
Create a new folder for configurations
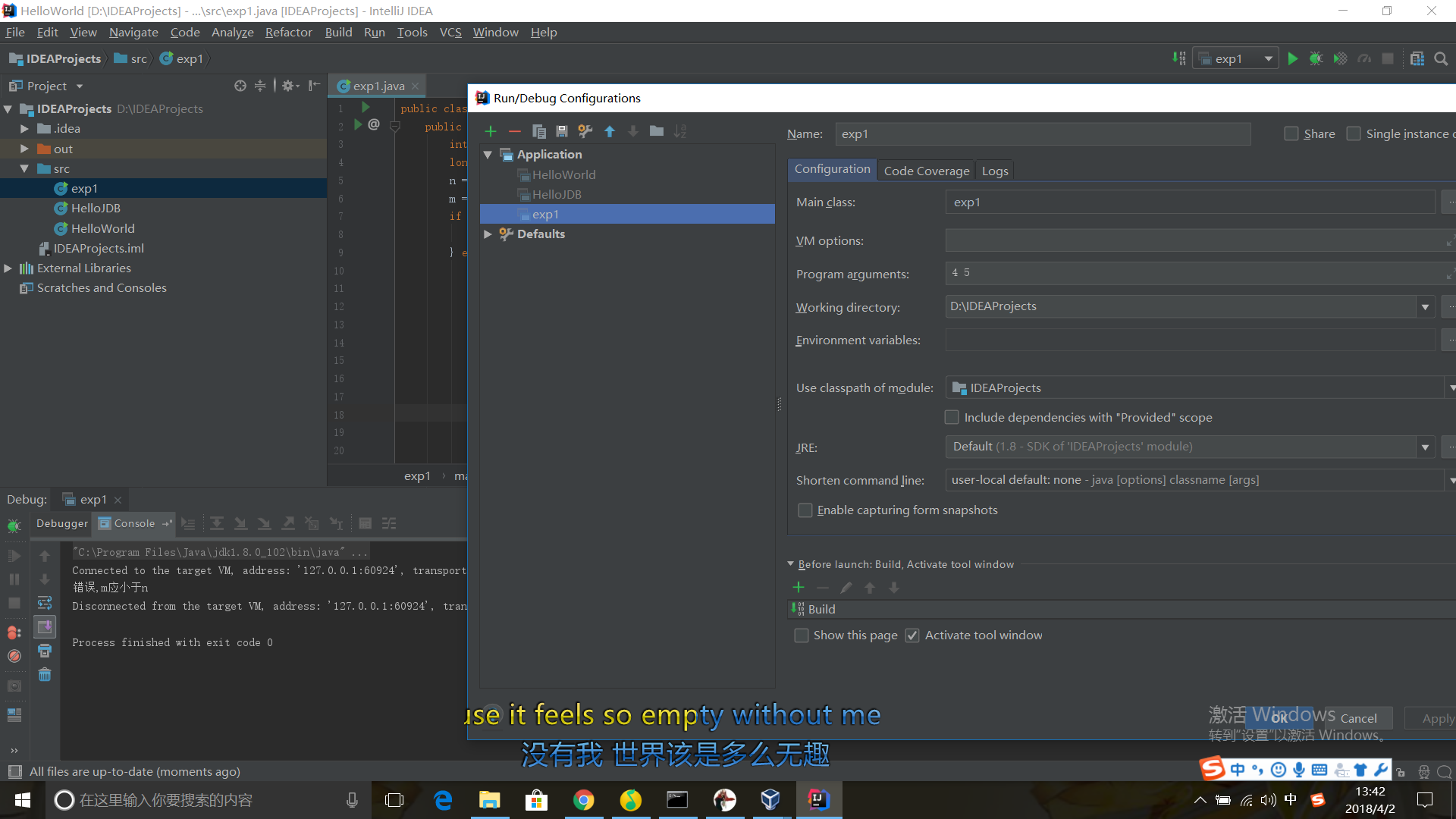pyautogui.click(x=657, y=131)
